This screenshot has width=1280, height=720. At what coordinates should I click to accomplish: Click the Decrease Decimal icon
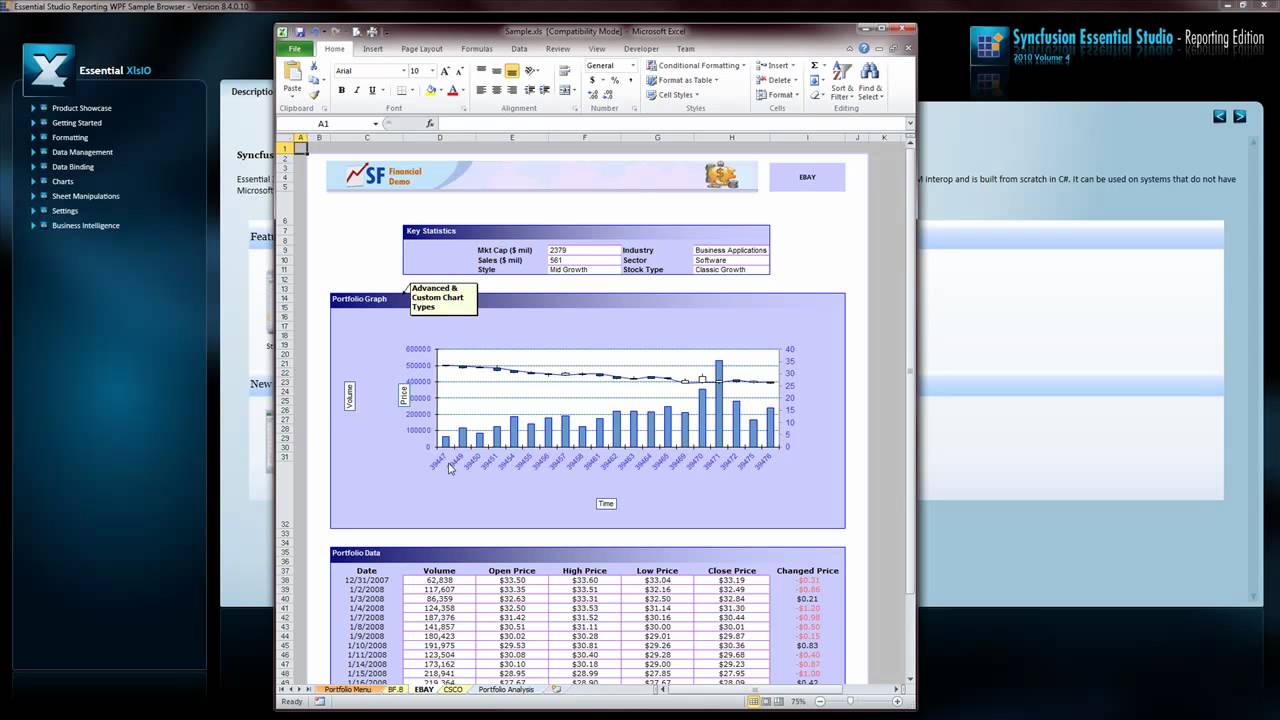click(608, 95)
